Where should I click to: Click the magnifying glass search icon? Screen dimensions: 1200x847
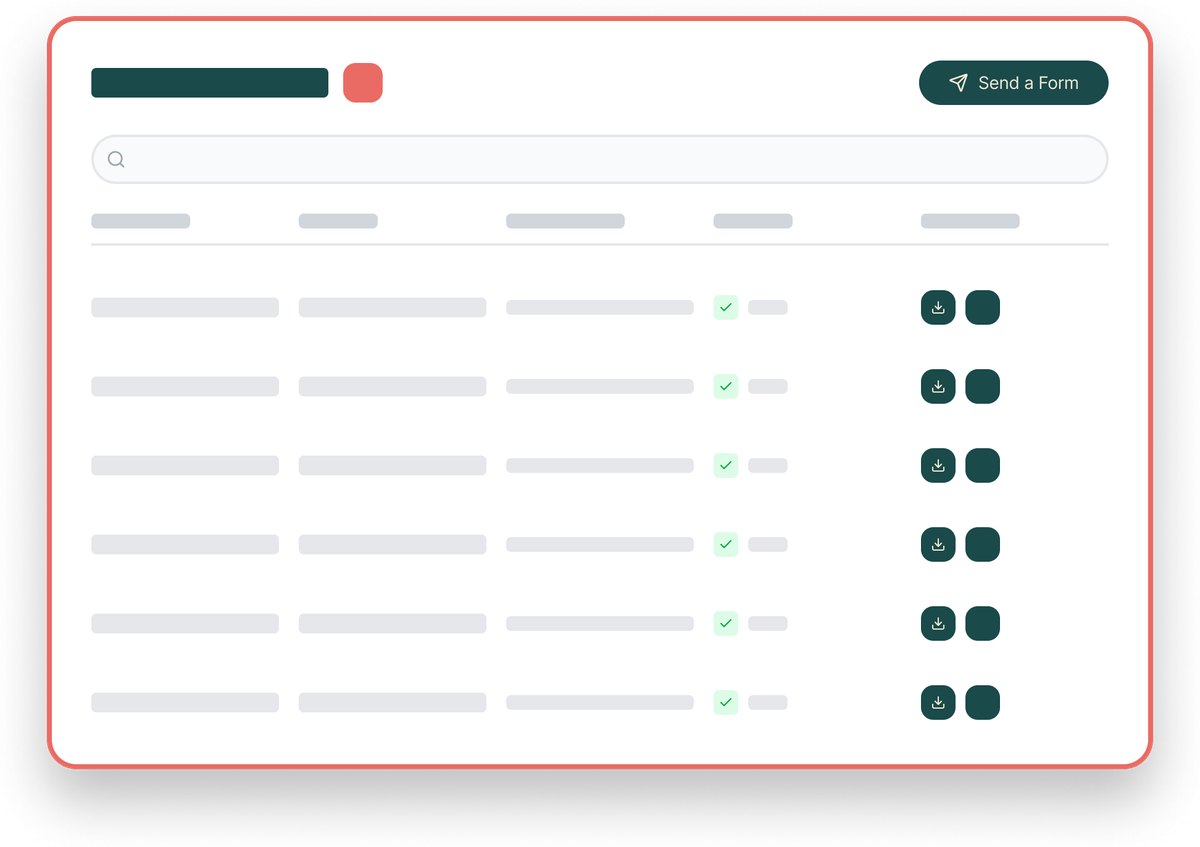click(x=116, y=159)
